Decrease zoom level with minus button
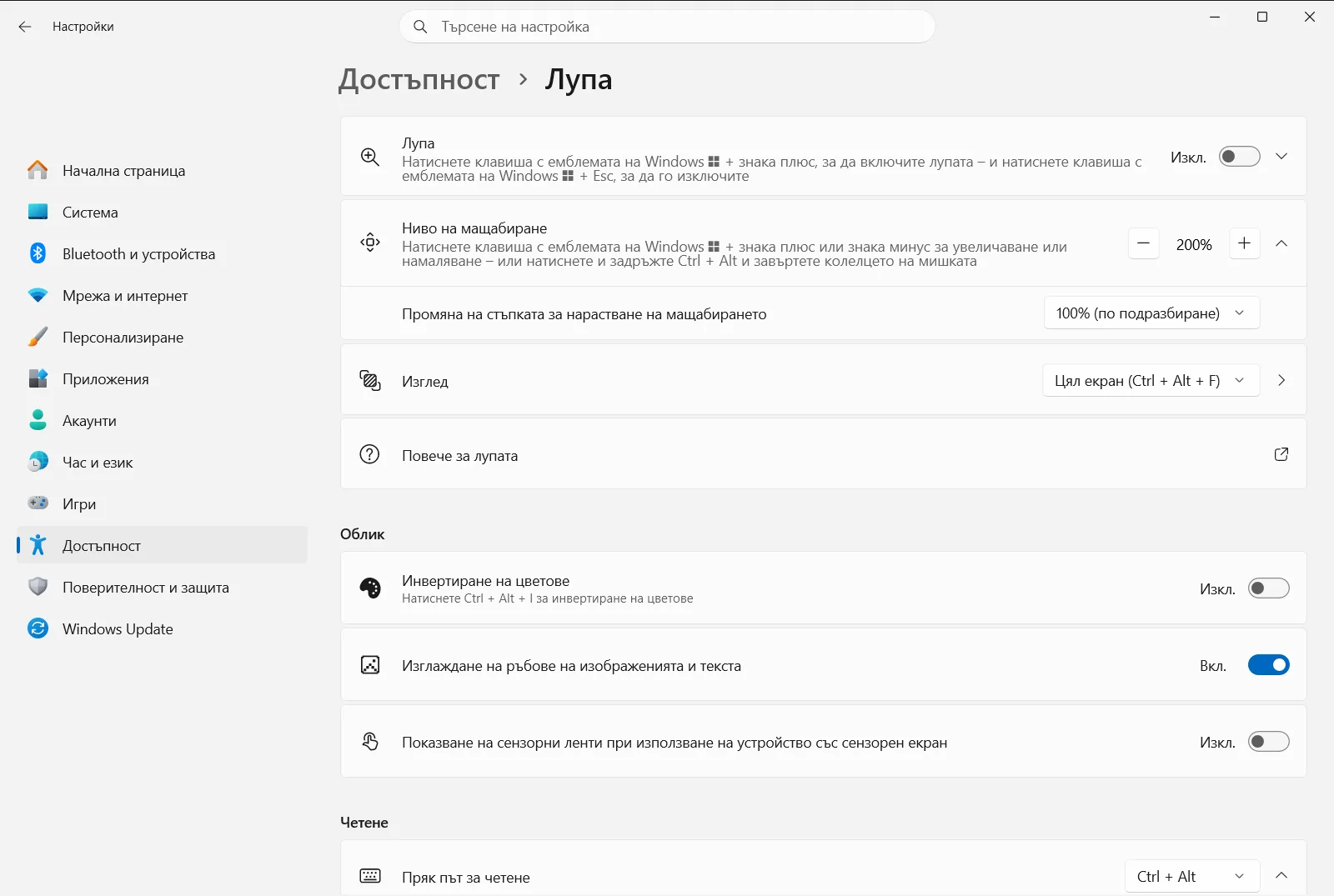The height and width of the screenshot is (896, 1334). [1144, 243]
